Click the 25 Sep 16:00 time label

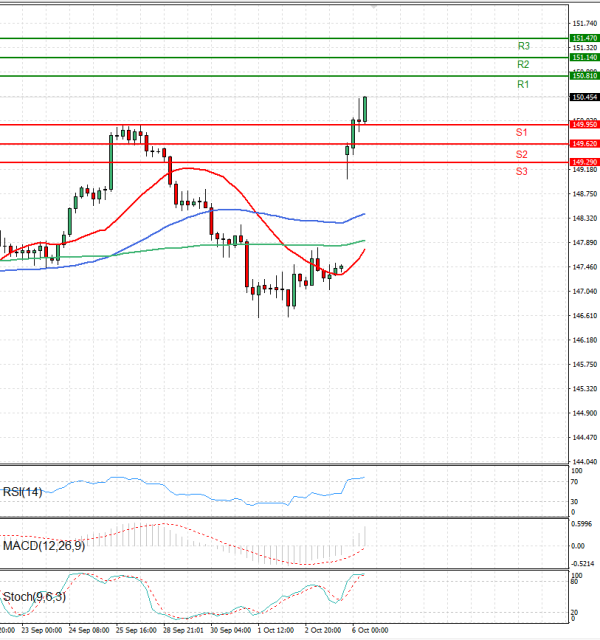135,631
